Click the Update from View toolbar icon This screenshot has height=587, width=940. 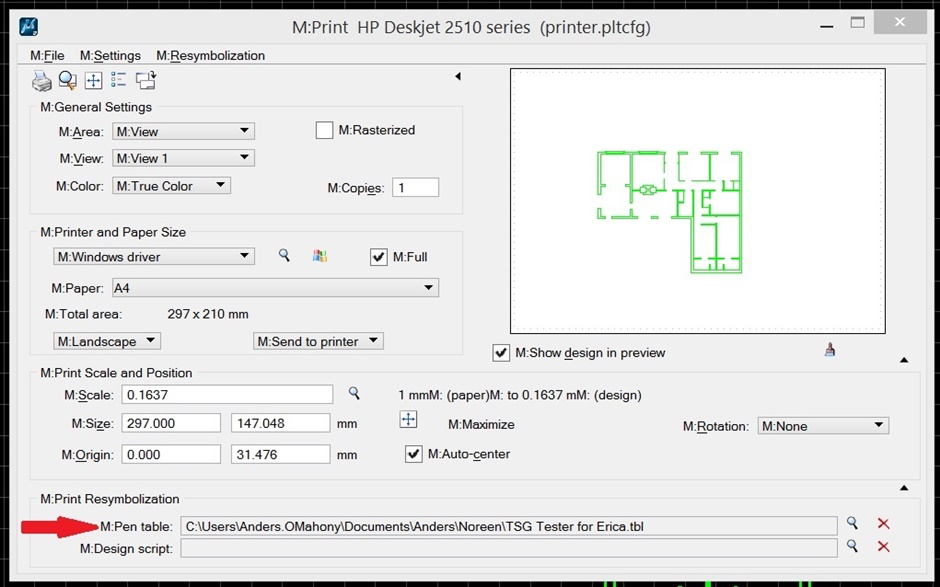[146, 80]
